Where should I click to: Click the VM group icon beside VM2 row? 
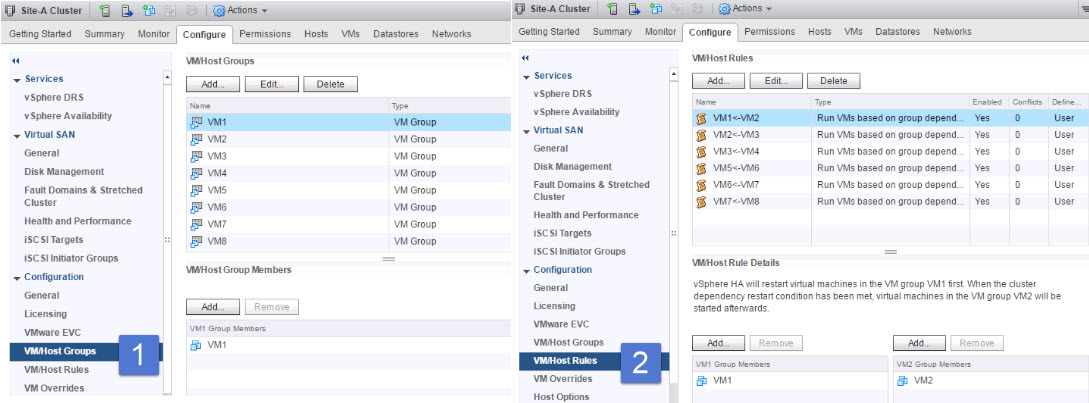(x=196, y=139)
